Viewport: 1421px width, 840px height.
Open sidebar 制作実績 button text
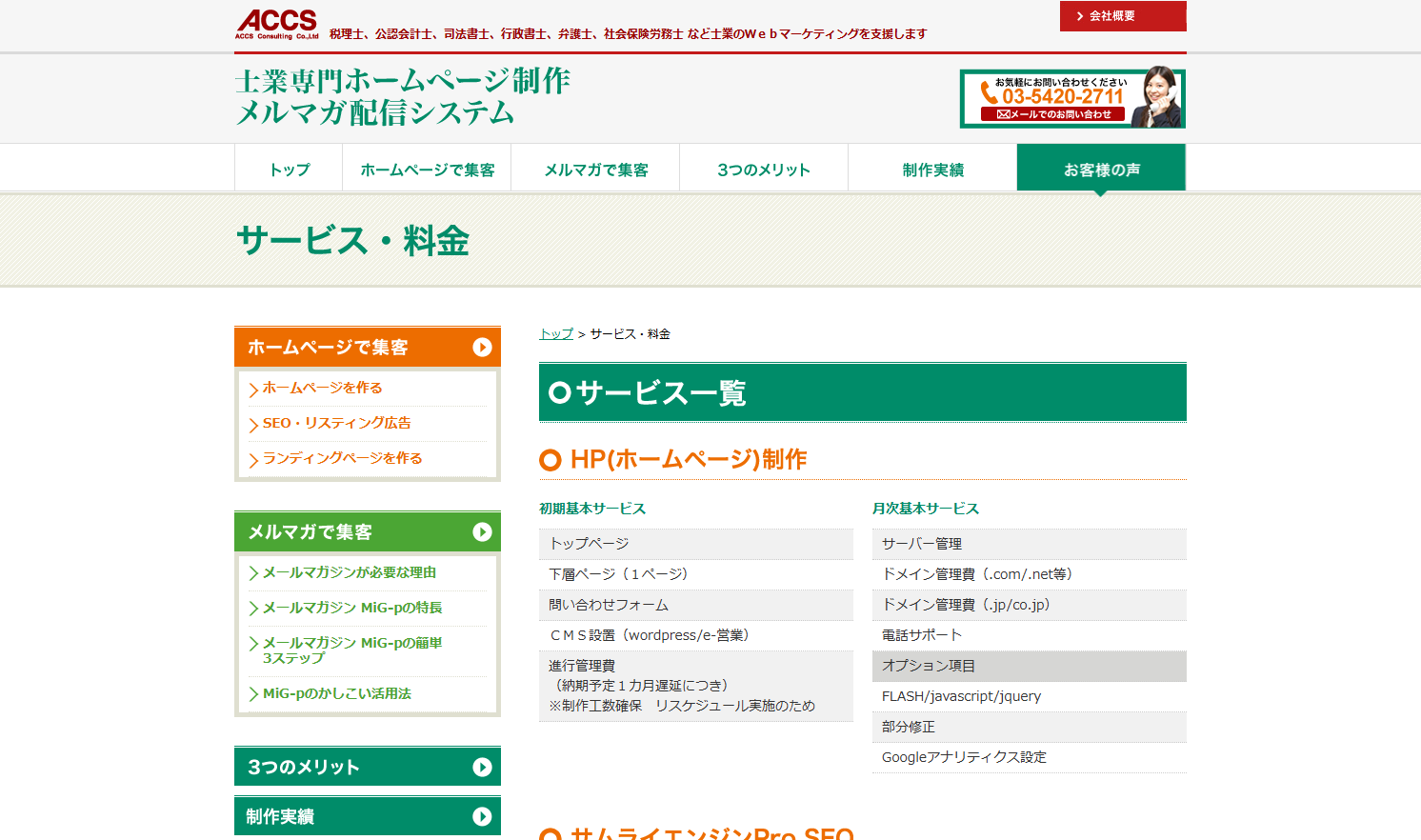pyautogui.click(x=280, y=816)
